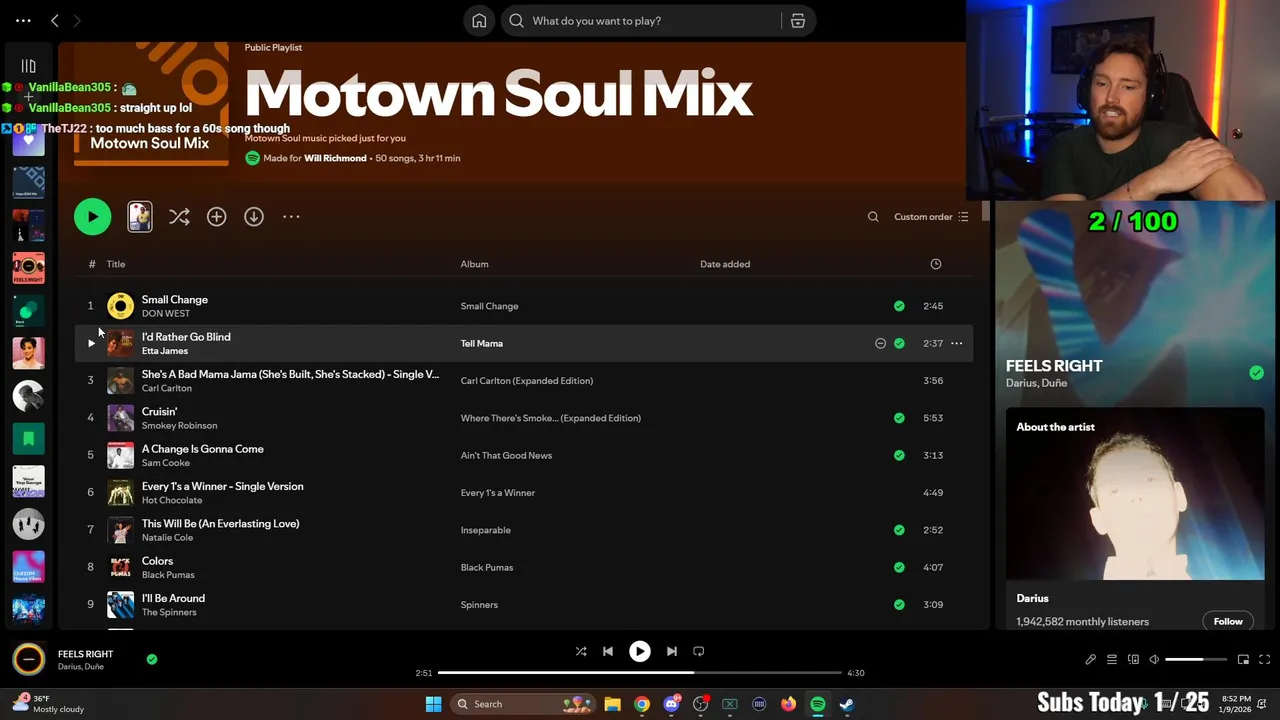Click the Date added column header

[x=725, y=264]
